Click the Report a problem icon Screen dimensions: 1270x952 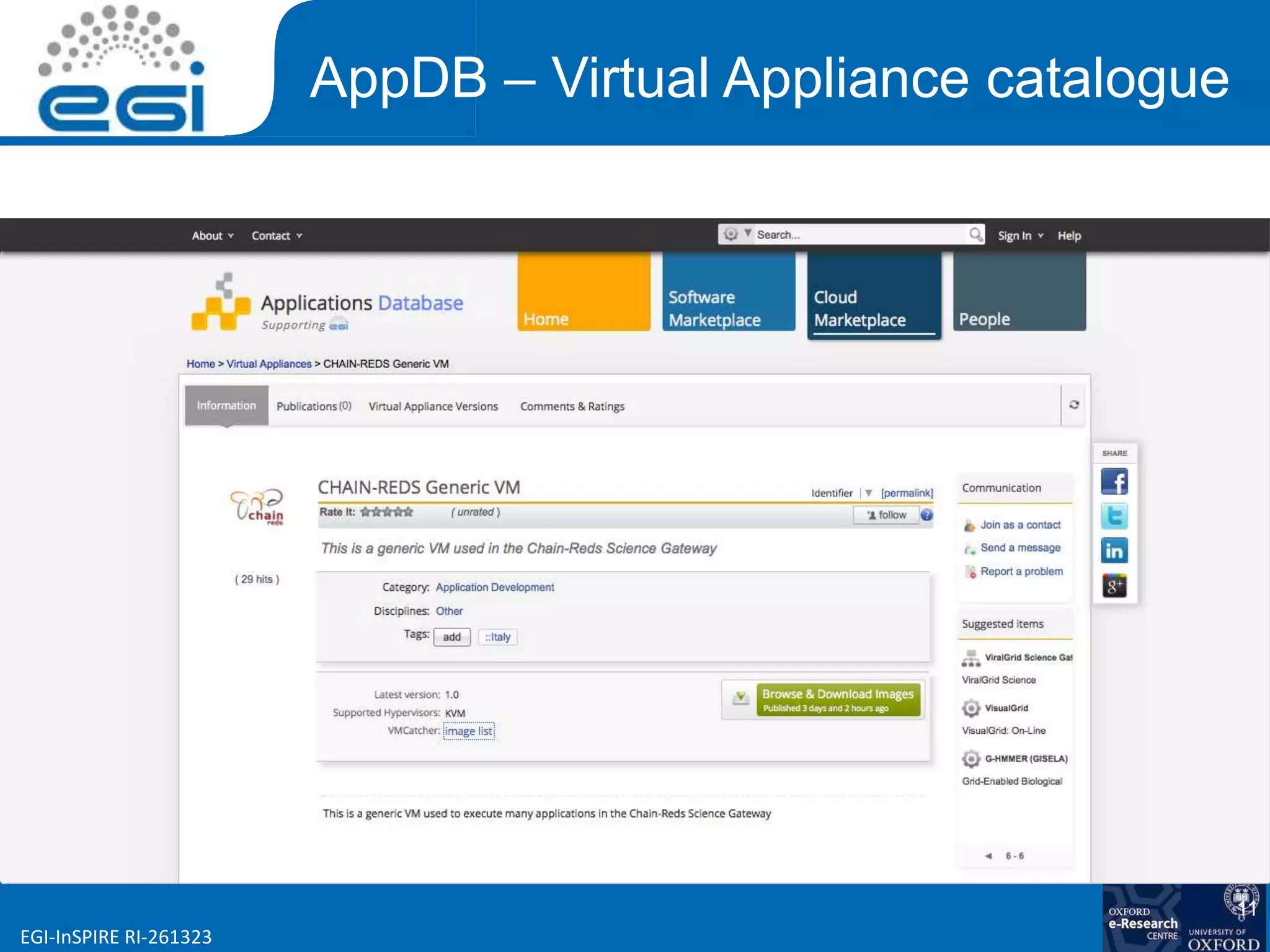[x=970, y=572]
